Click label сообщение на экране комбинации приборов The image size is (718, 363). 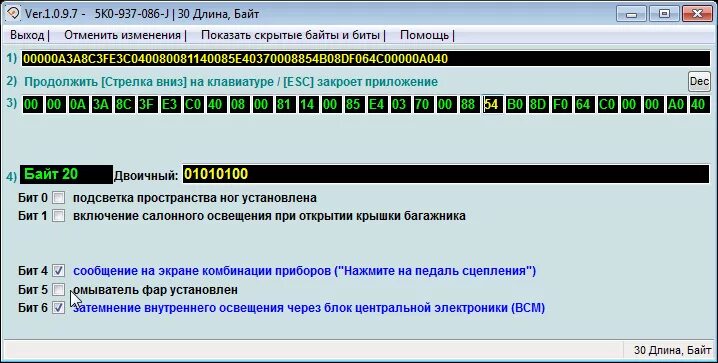coord(305,271)
